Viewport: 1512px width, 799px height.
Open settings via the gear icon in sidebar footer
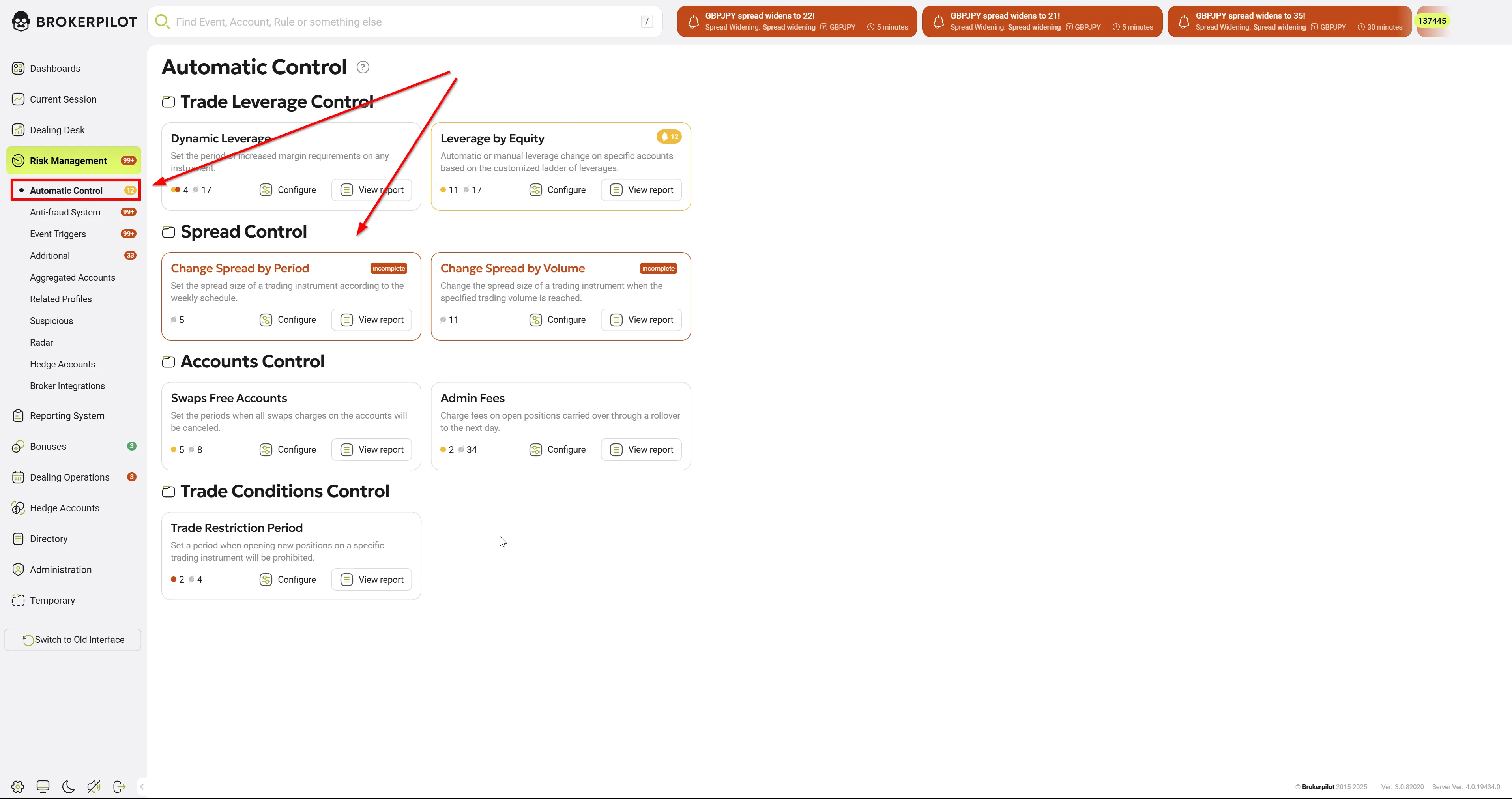[x=18, y=787]
